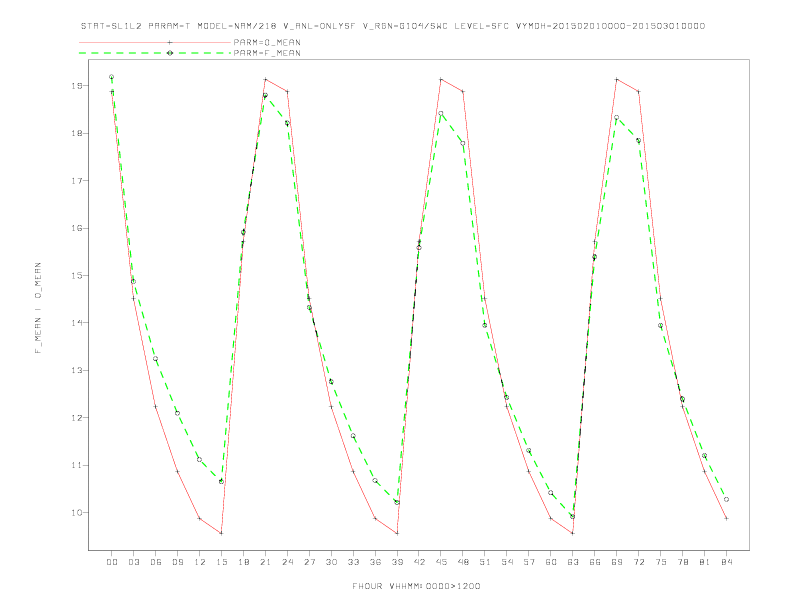
Task: Click y-axis tick label 11
Action: 77,465
